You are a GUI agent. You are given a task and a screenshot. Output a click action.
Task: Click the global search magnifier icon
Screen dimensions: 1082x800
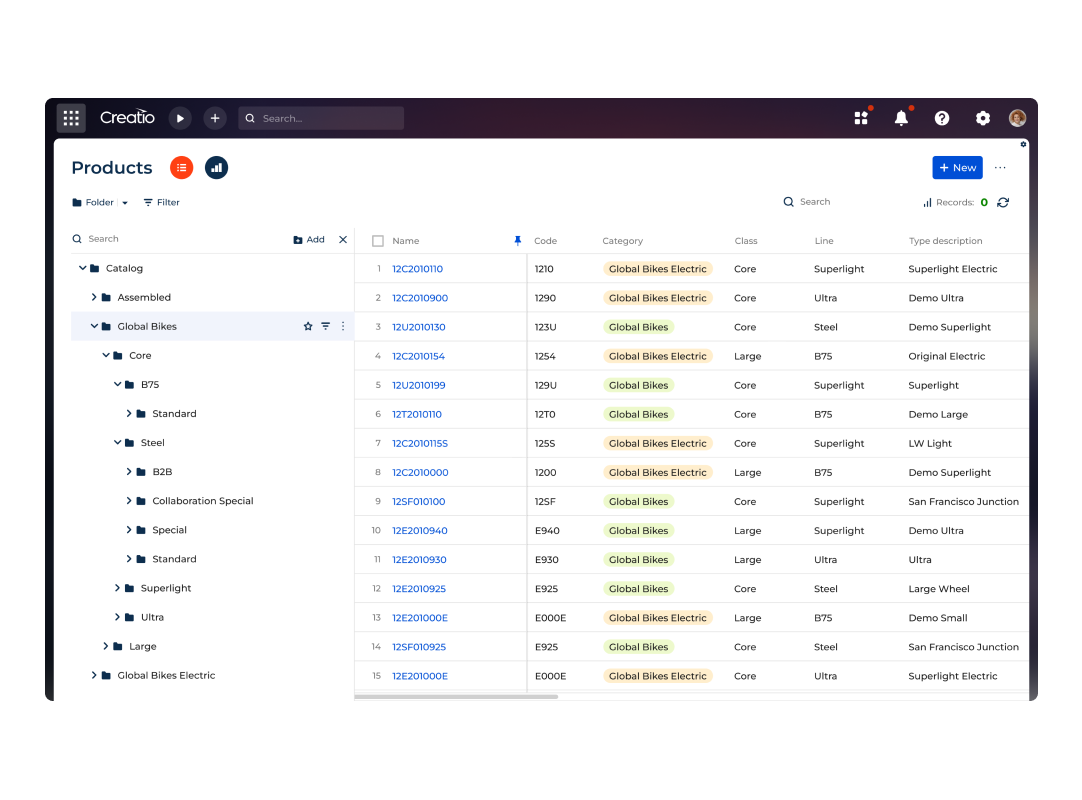pyautogui.click(x=250, y=118)
